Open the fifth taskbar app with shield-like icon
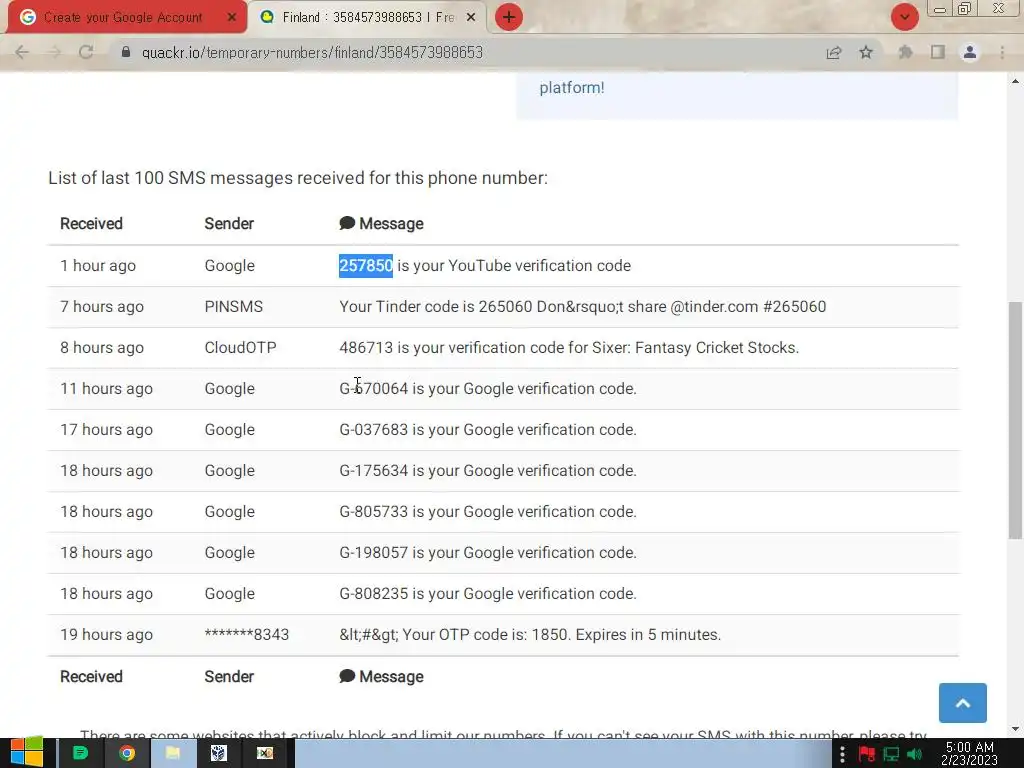 (219, 753)
